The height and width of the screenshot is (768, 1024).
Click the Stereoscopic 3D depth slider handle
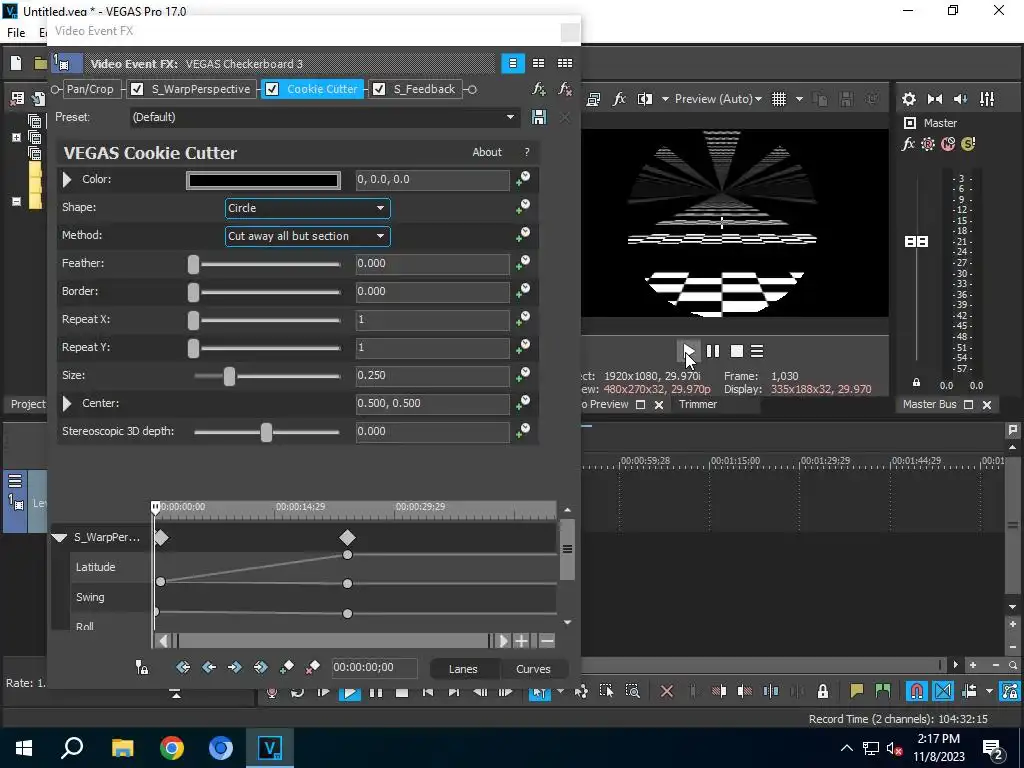pyautogui.click(x=266, y=432)
